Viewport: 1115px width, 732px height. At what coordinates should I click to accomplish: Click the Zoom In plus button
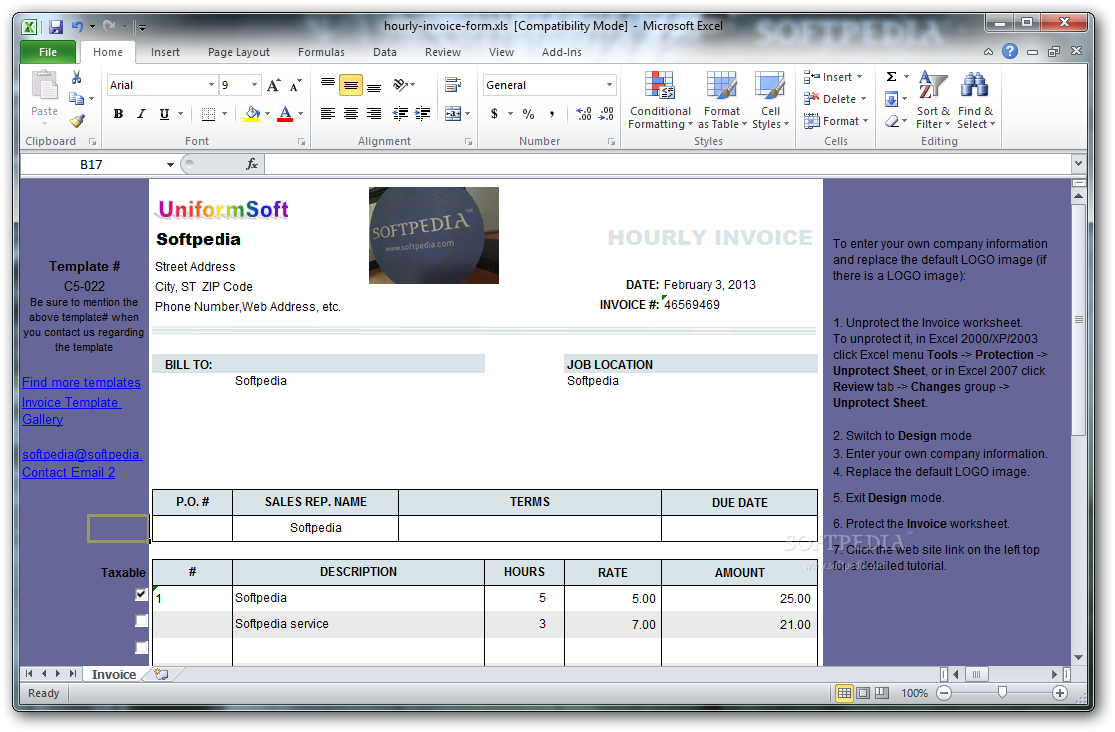tap(1060, 693)
